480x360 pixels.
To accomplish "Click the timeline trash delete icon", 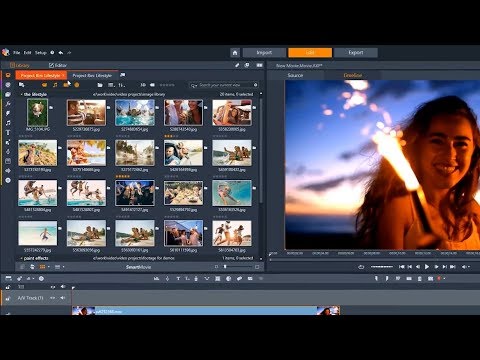I will pyautogui.click(x=420, y=279).
